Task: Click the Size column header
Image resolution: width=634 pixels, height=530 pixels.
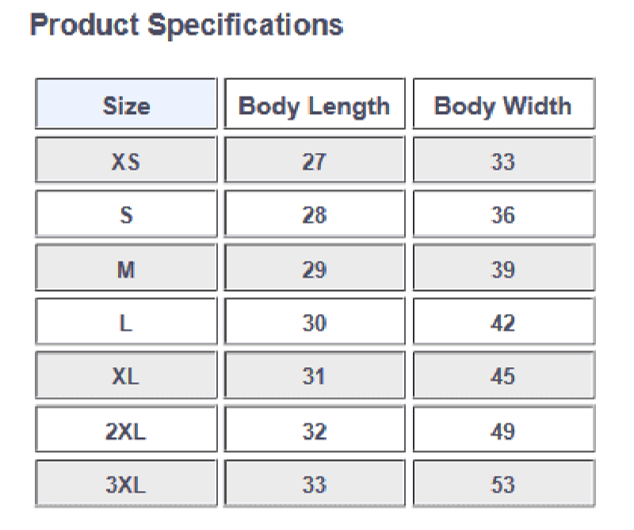Action: point(126,106)
